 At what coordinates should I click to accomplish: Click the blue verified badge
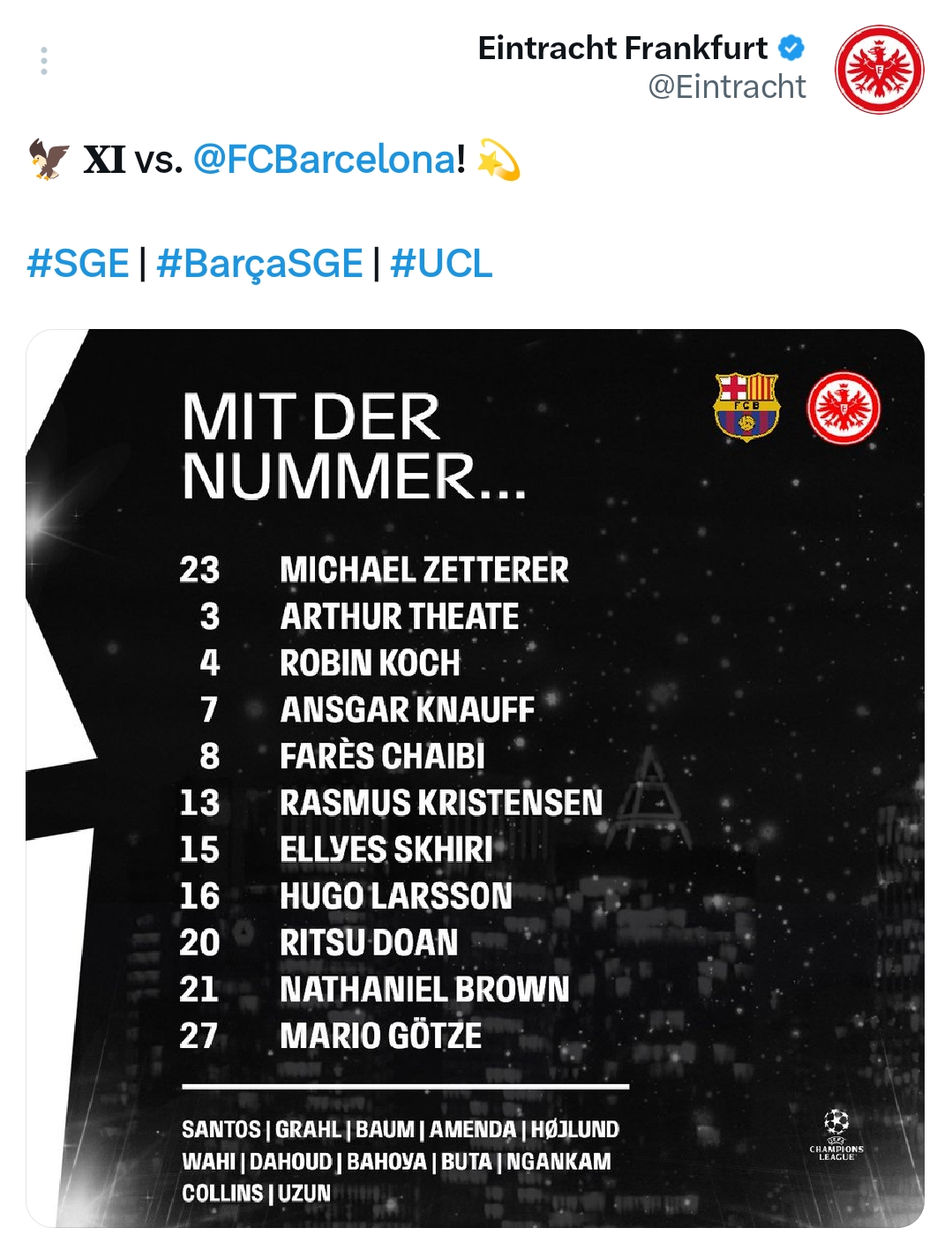click(x=792, y=48)
